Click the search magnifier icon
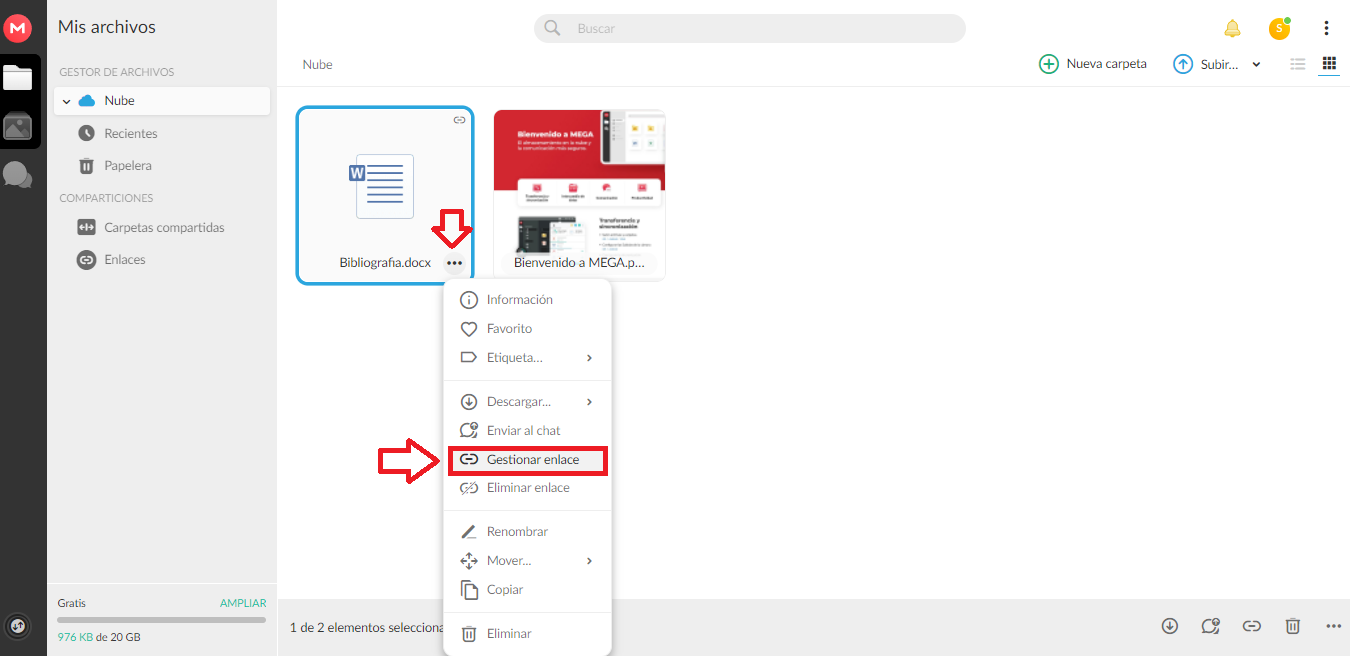Screen dimensions: 1350x656 coord(553,28)
